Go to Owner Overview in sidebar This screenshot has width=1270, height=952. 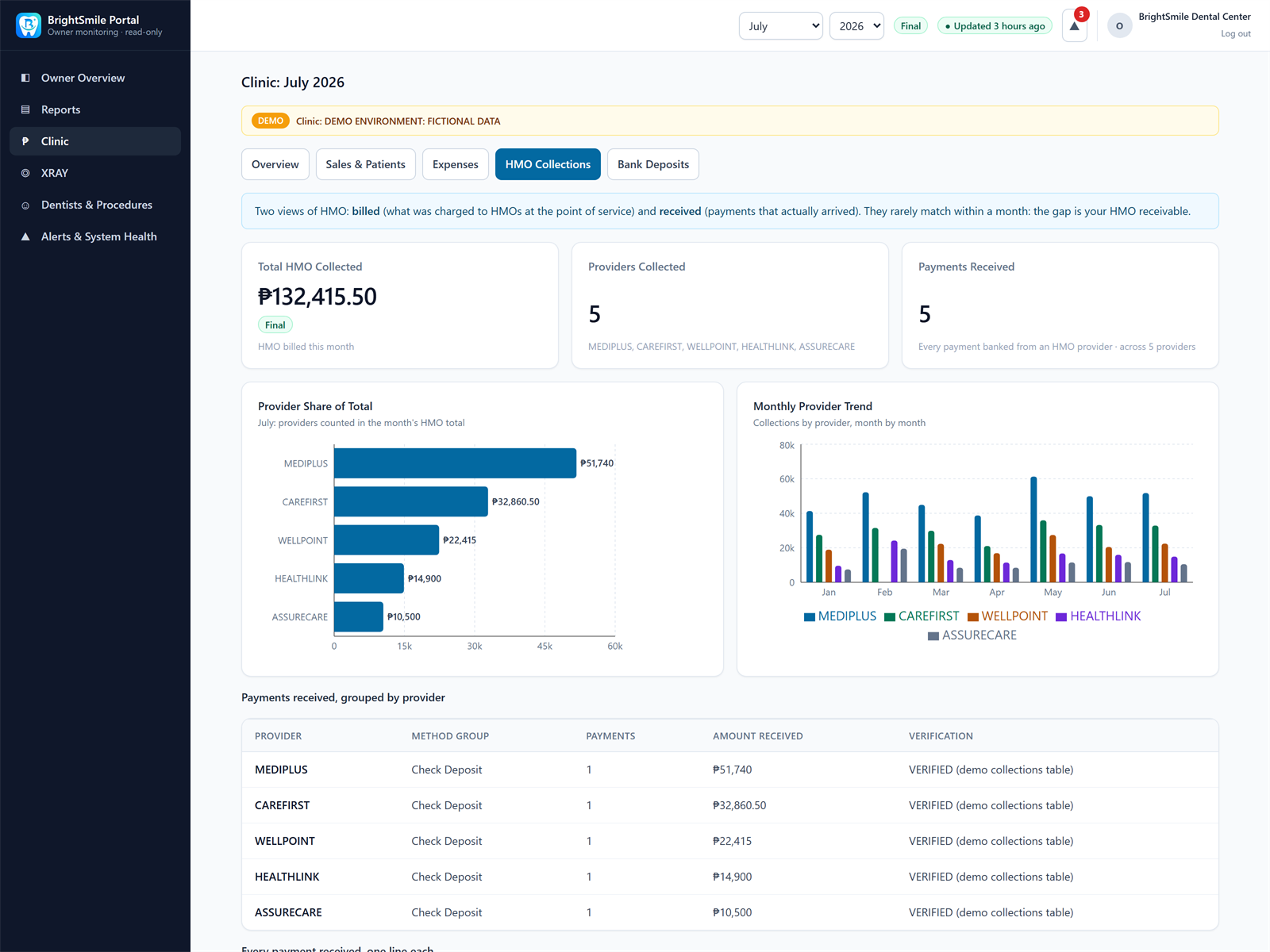point(95,78)
